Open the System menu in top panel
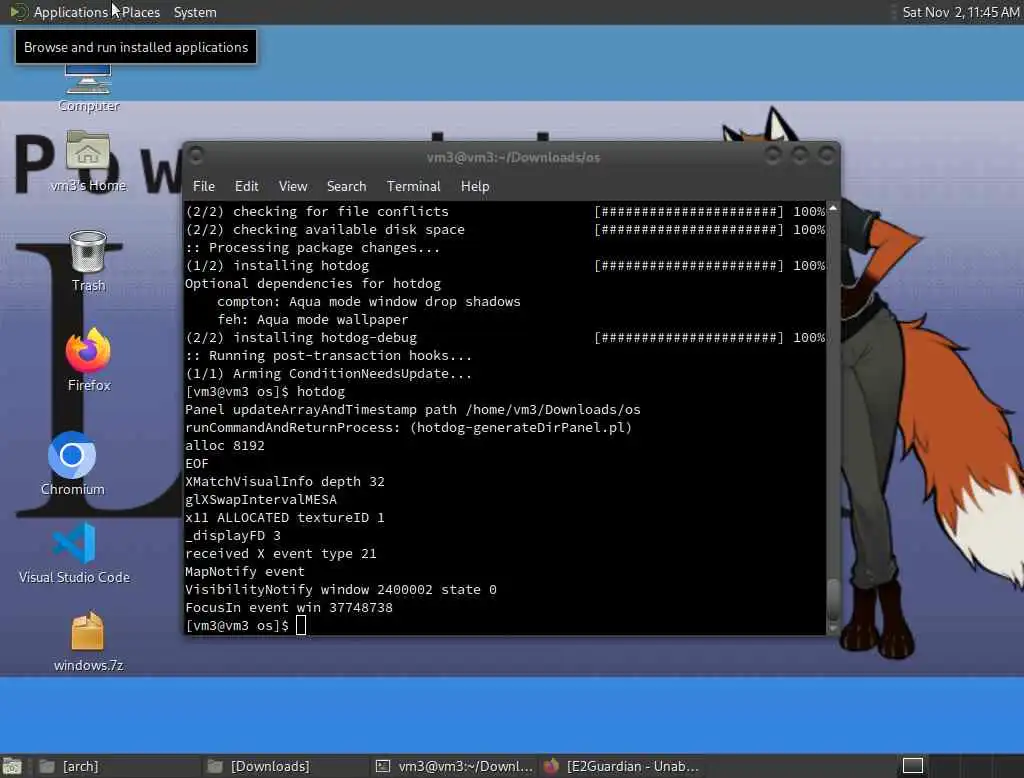 click(195, 12)
